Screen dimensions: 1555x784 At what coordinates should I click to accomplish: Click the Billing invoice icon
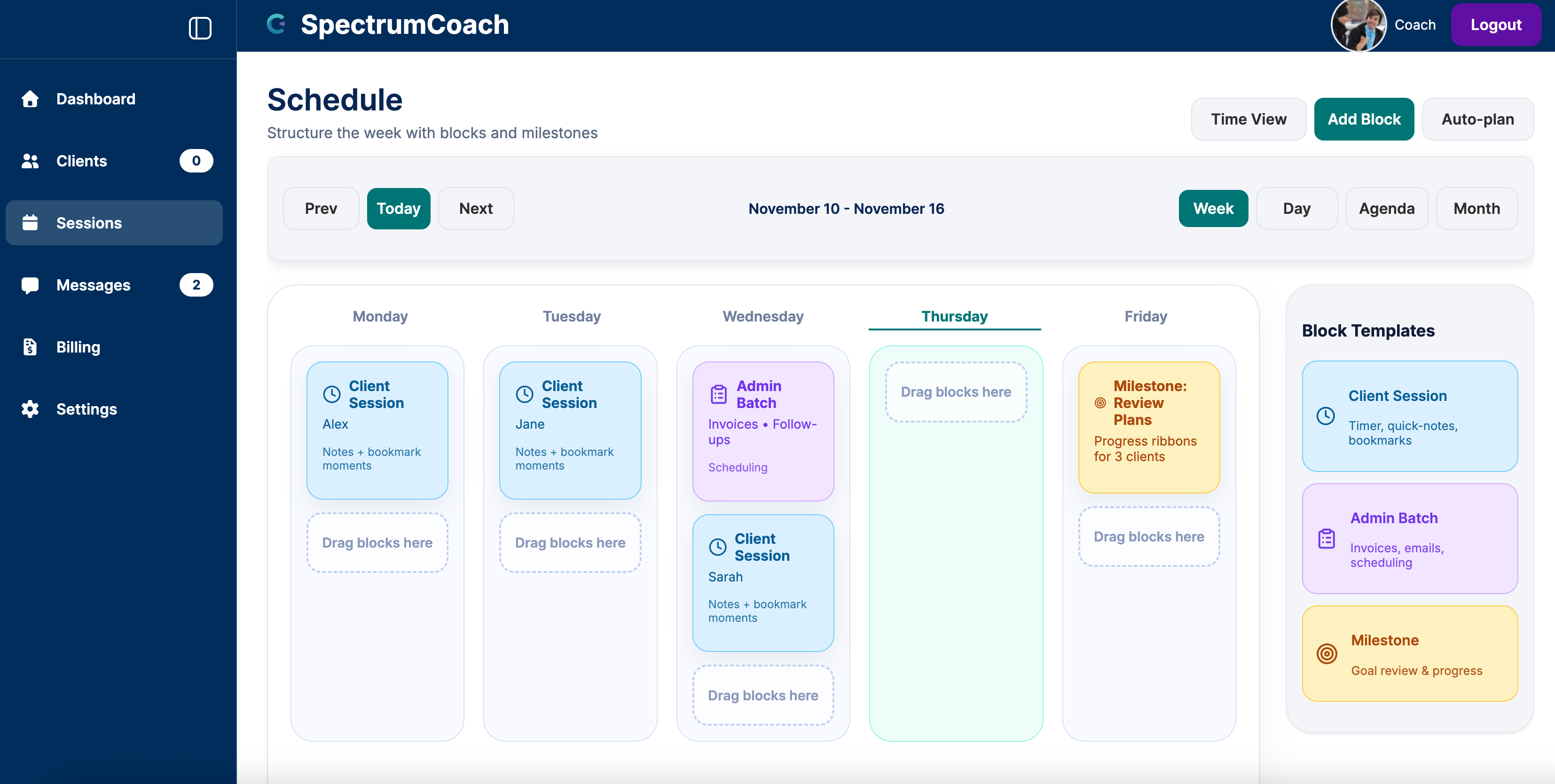tap(31, 347)
